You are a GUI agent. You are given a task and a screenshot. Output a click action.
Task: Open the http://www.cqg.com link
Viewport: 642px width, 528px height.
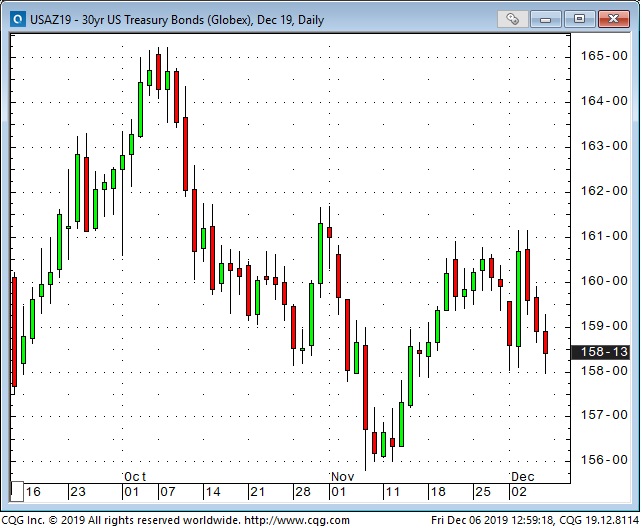tap(297, 521)
